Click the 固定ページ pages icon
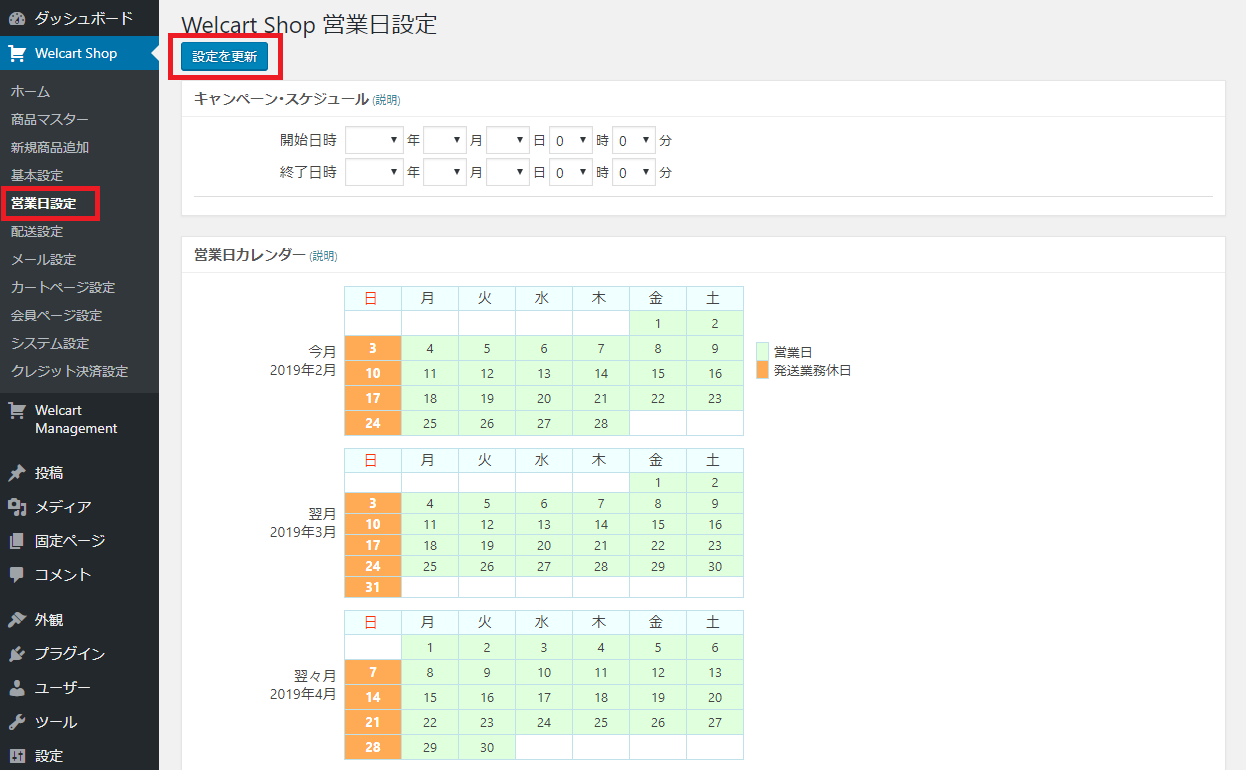 click(x=17, y=541)
